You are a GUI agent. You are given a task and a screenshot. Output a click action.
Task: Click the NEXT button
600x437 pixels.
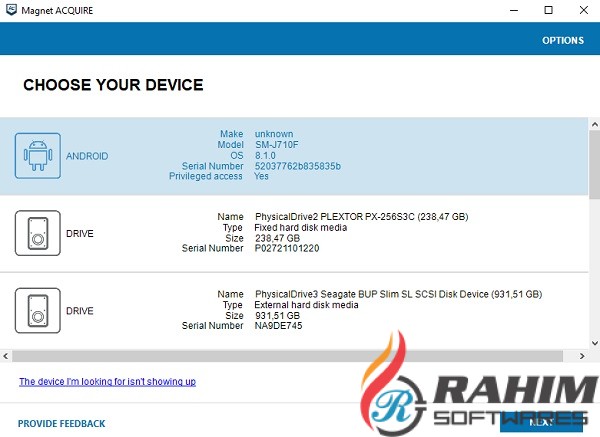click(541, 422)
